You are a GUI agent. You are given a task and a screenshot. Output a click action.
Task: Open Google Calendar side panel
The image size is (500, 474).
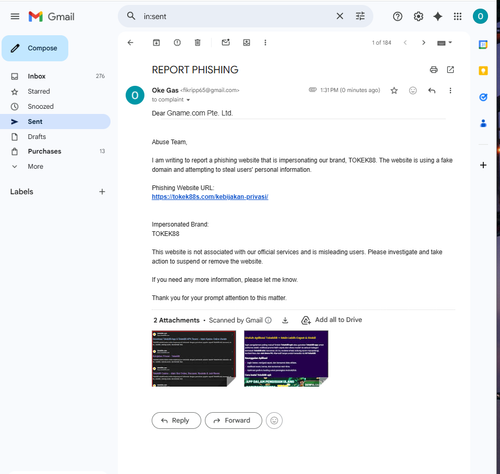pos(483,44)
